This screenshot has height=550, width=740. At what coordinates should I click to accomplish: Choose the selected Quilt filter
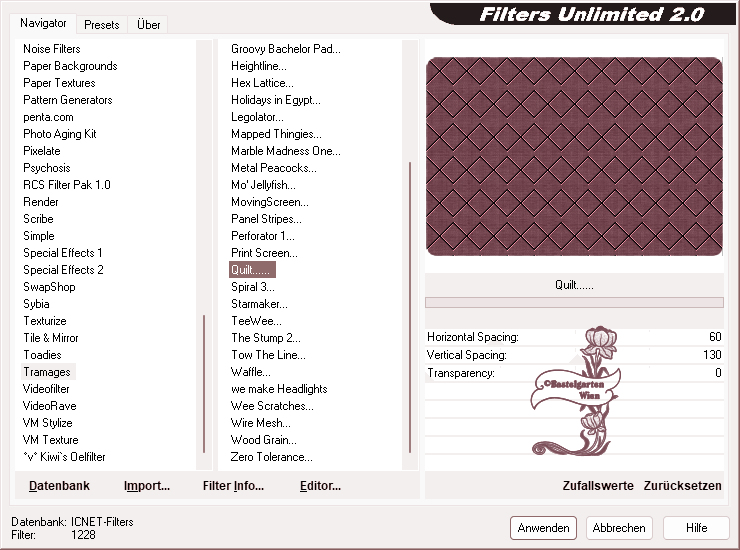click(252, 270)
